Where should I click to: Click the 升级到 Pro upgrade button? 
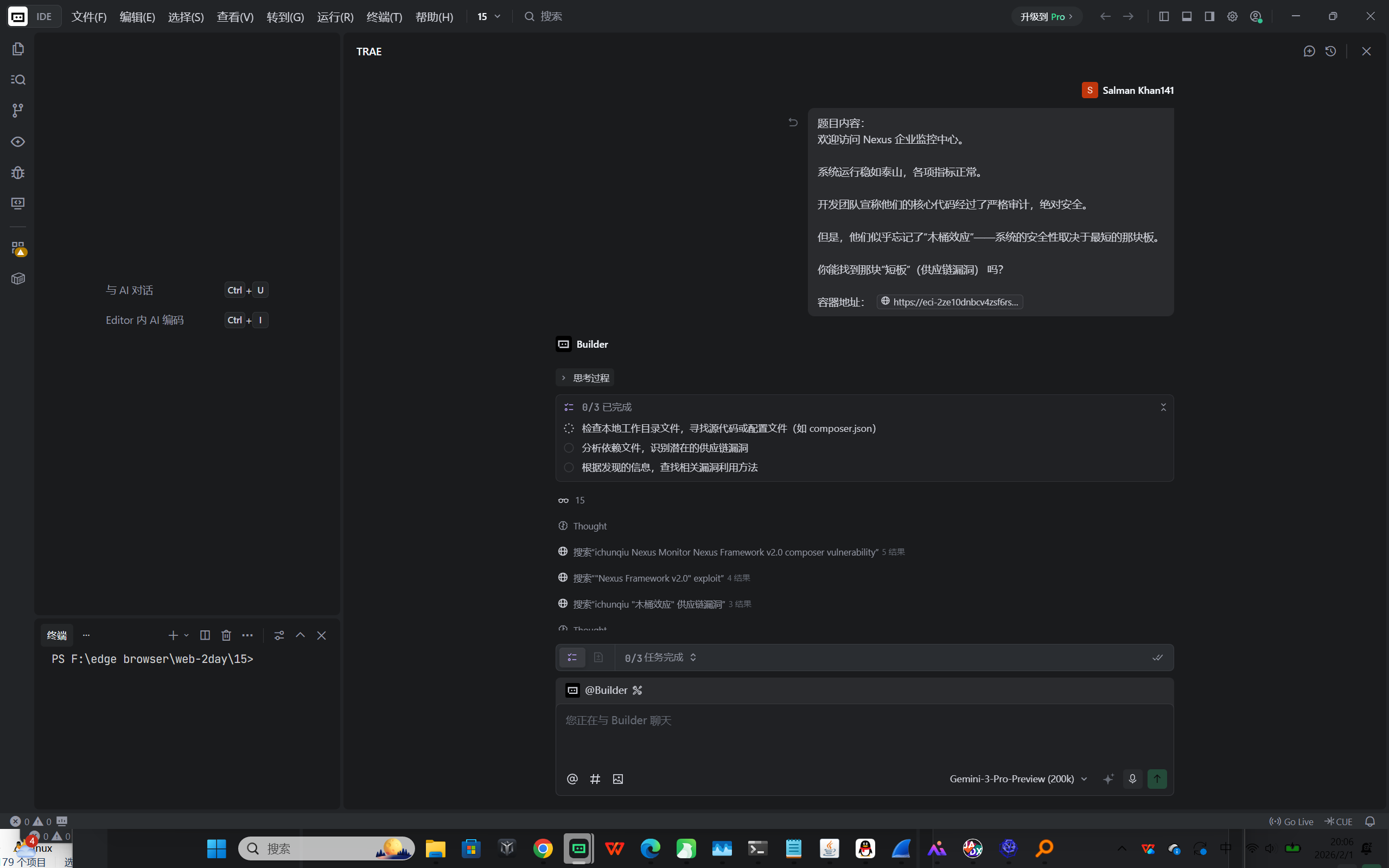(1046, 17)
